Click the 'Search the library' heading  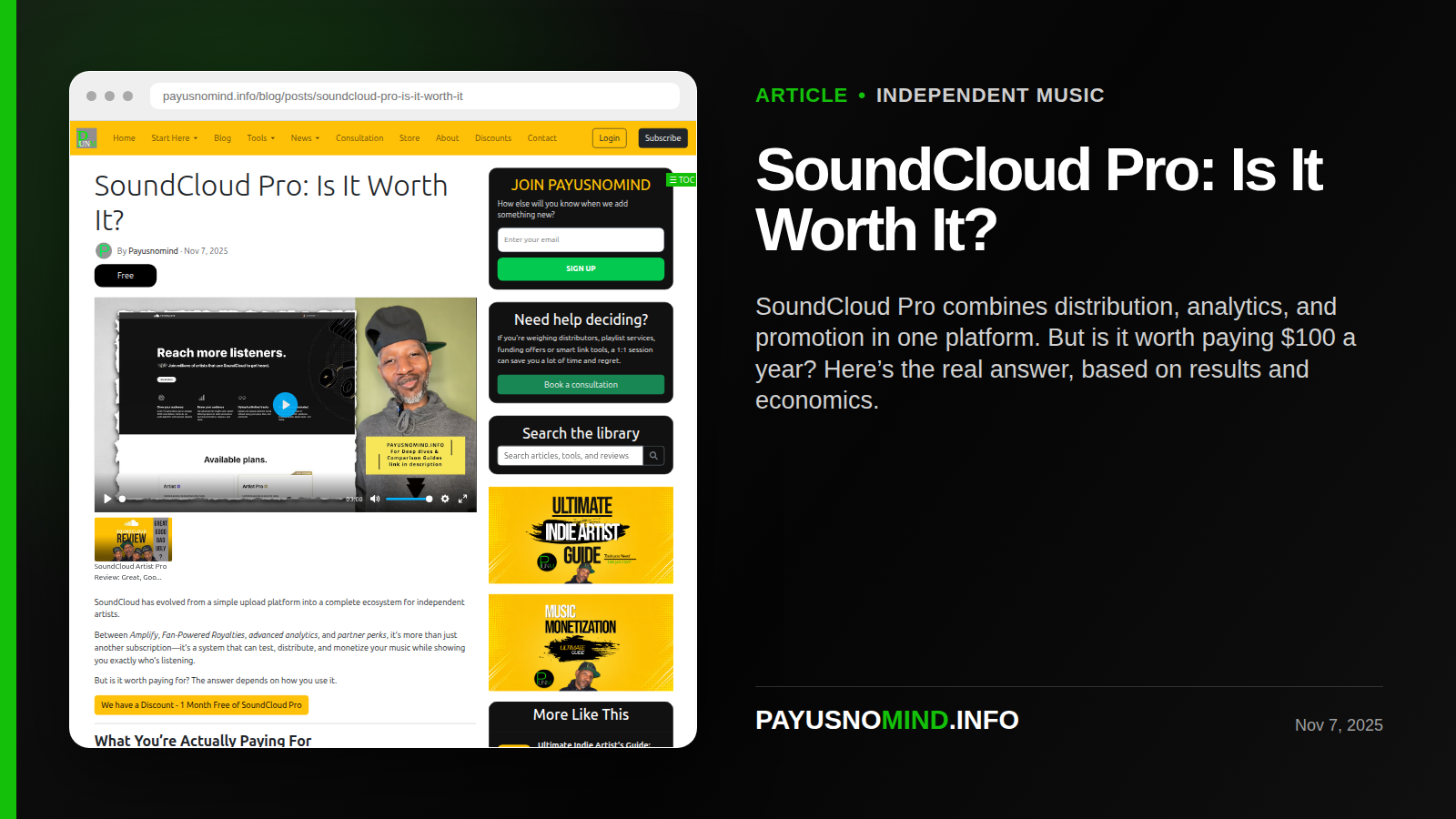[x=581, y=433]
